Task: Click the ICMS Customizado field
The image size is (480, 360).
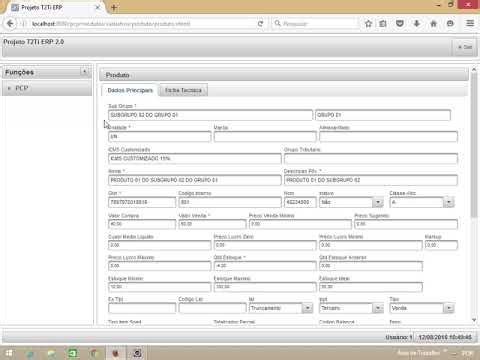Action: tap(195, 159)
